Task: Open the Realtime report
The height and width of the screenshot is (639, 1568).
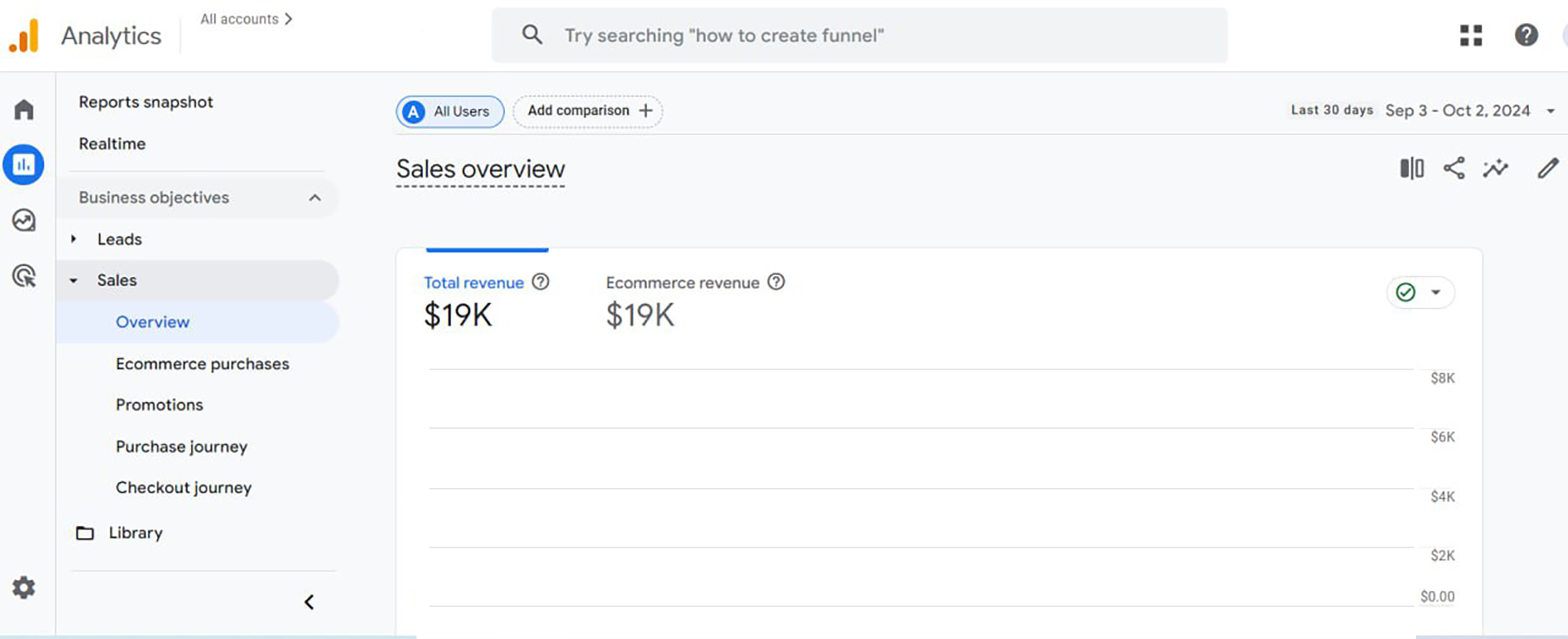Action: coord(112,144)
